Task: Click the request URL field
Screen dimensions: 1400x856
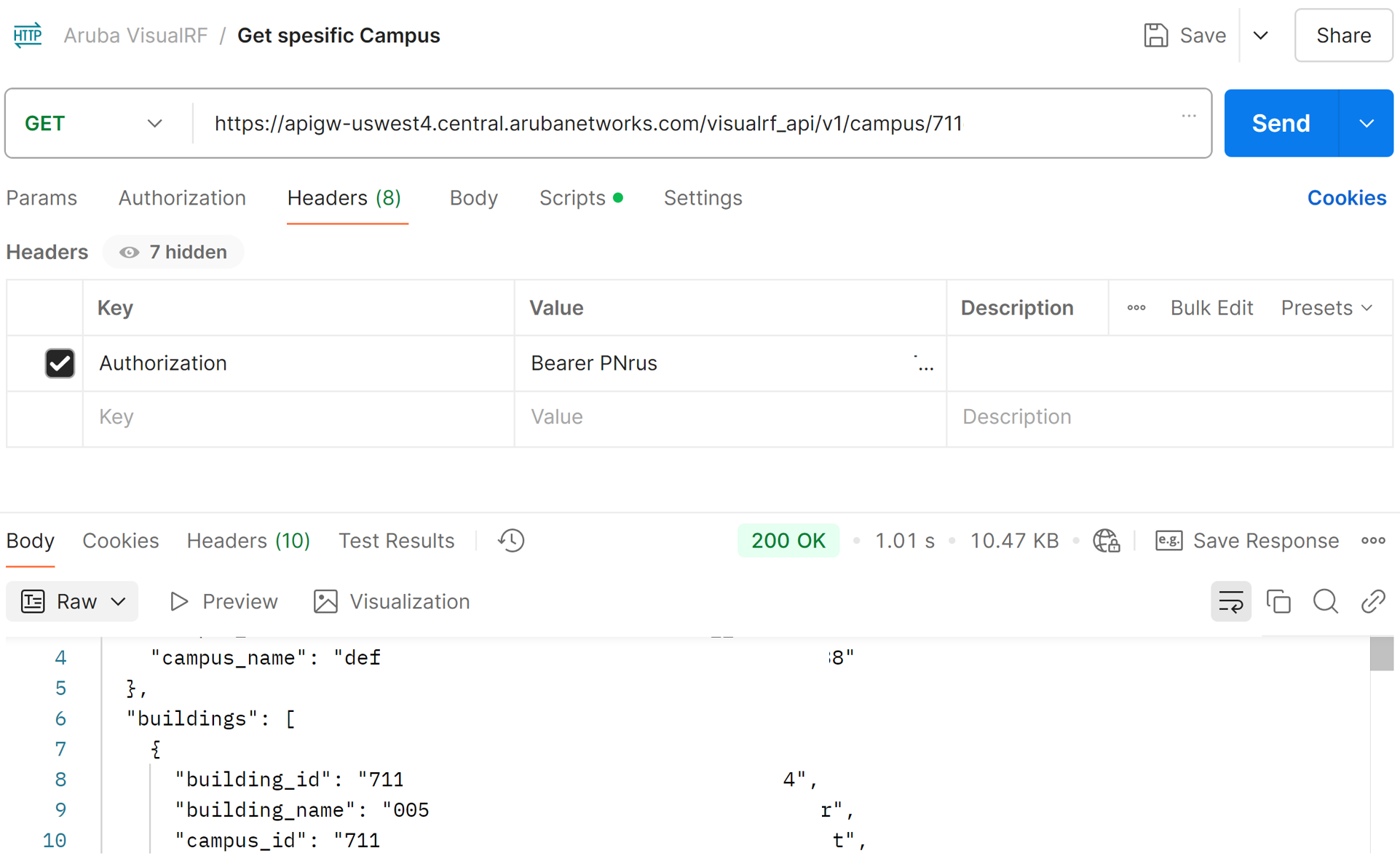Action: pyautogui.click(x=588, y=124)
